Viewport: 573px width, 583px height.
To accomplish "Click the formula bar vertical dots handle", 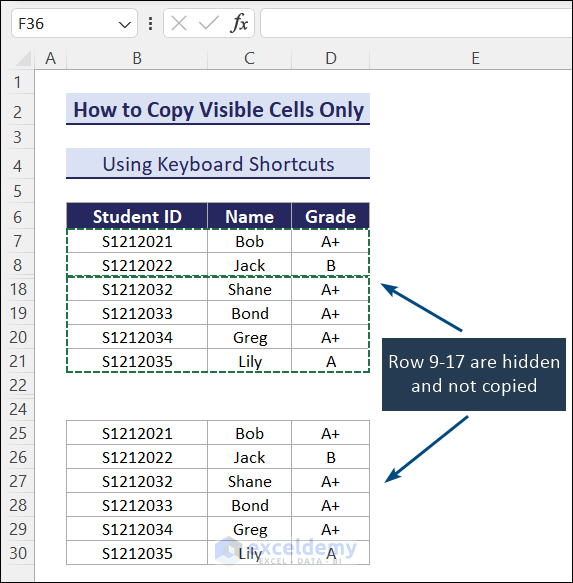I will click(x=150, y=24).
